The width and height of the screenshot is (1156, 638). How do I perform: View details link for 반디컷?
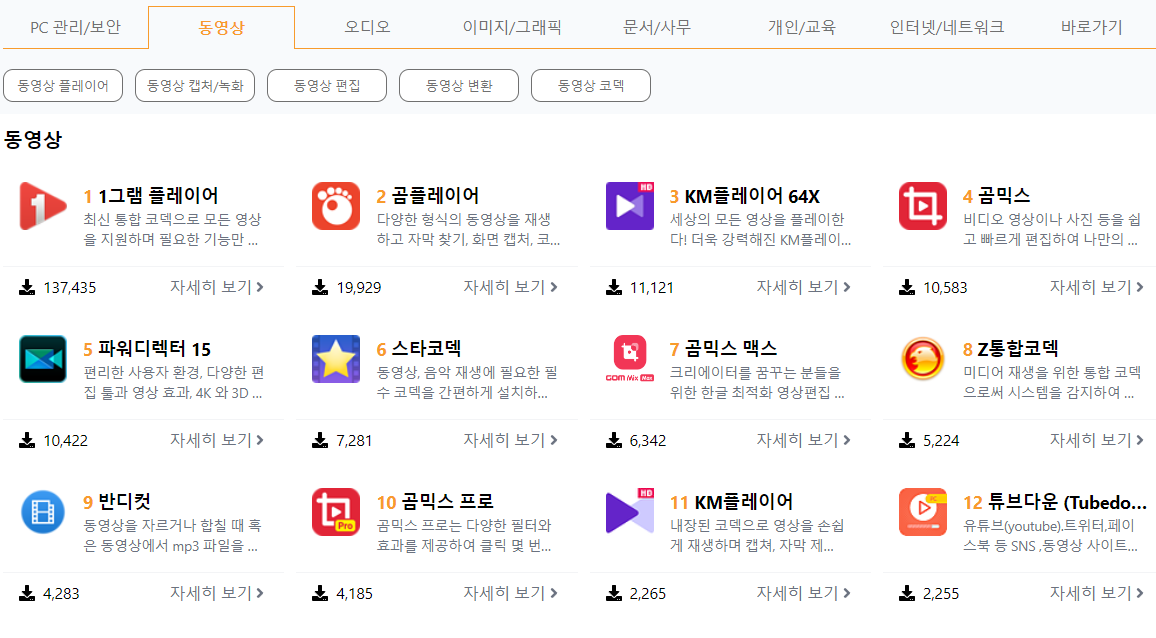[217, 593]
